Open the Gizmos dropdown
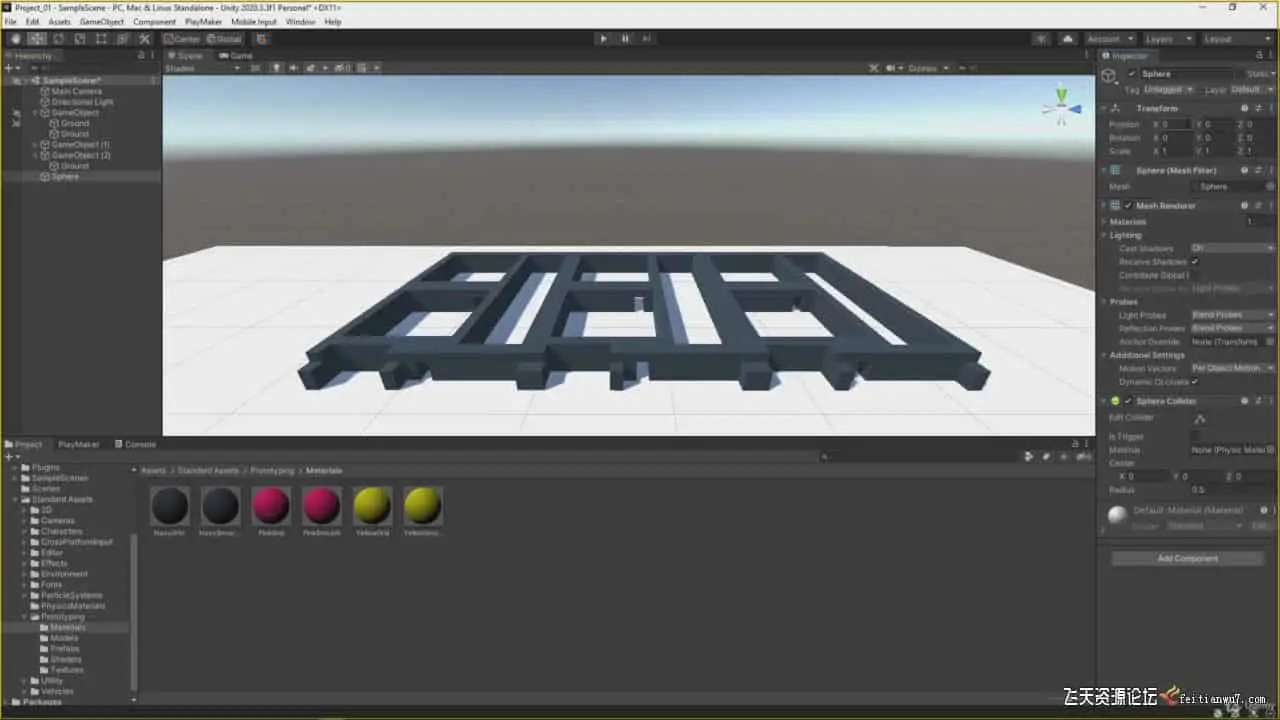1280x720 pixels. pyautogui.click(x=927, y=68)
